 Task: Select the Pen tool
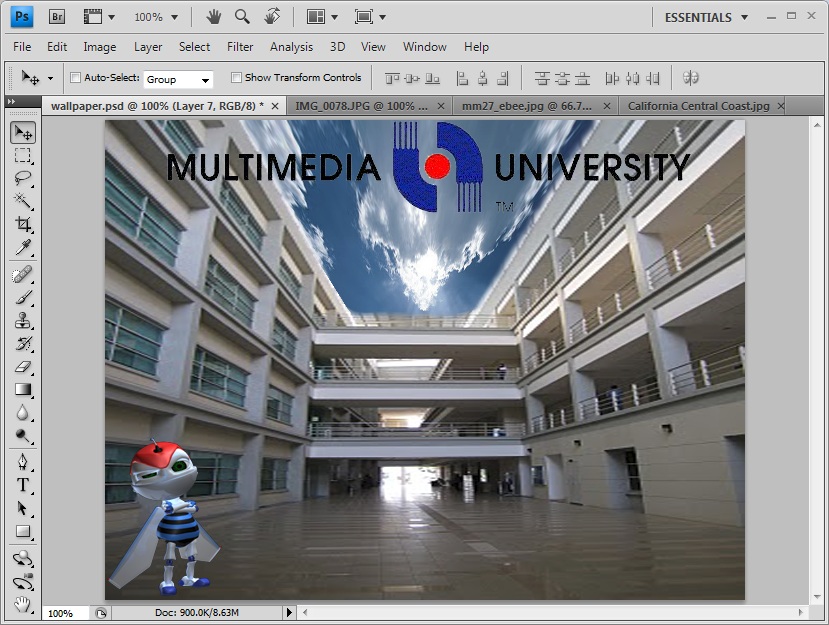pos(23,462)
